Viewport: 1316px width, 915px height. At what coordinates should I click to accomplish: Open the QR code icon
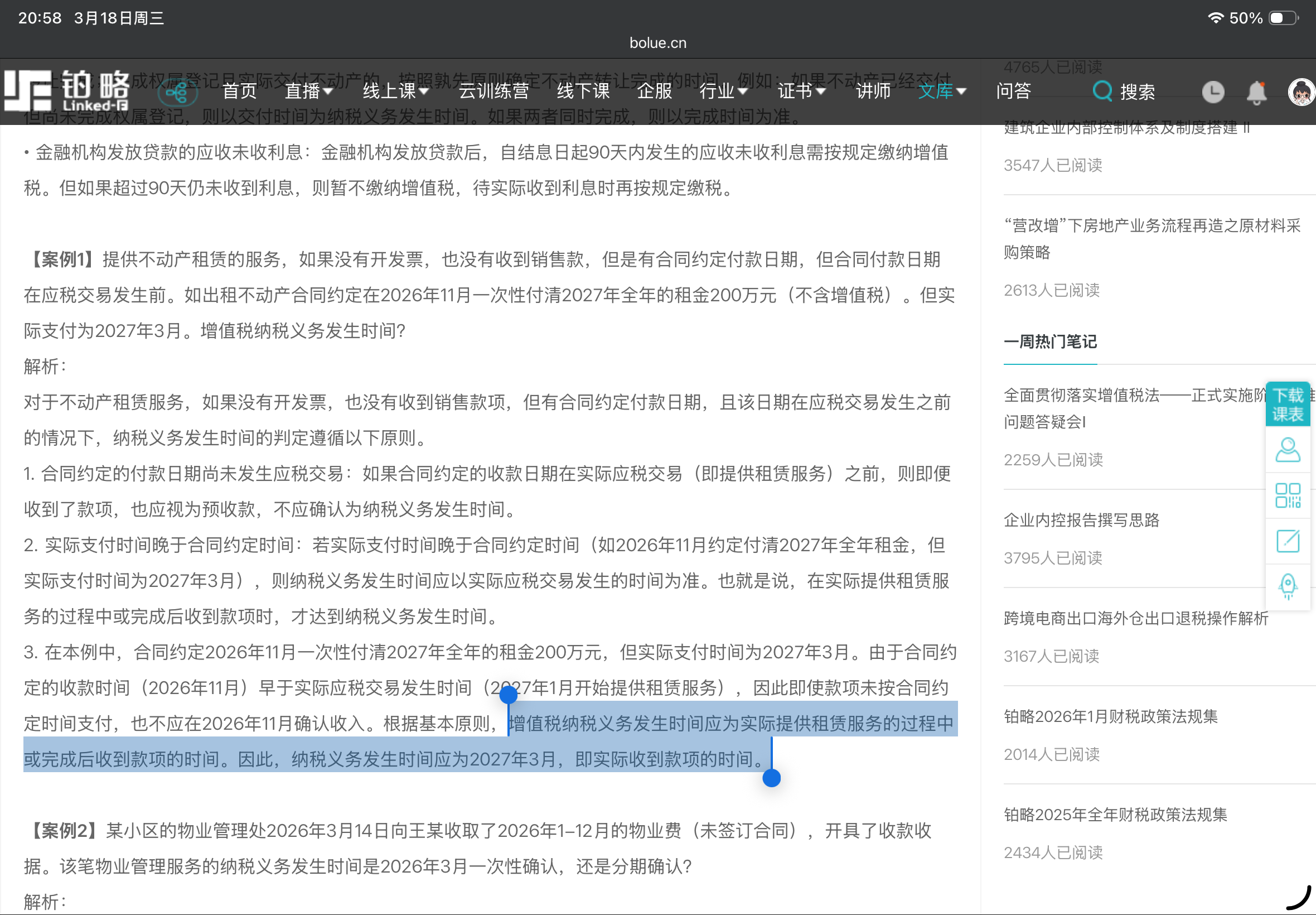pyautogui.click(x=1288, y=495)
